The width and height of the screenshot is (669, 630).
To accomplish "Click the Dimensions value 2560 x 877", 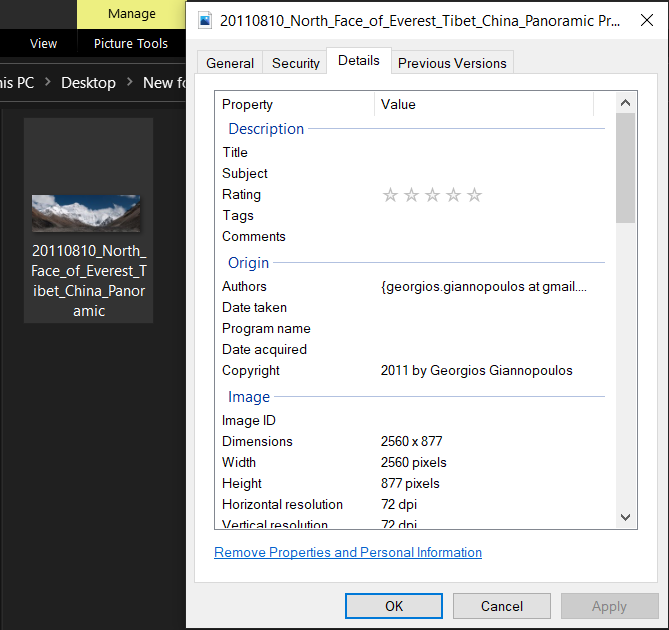I will pos(411,441).
